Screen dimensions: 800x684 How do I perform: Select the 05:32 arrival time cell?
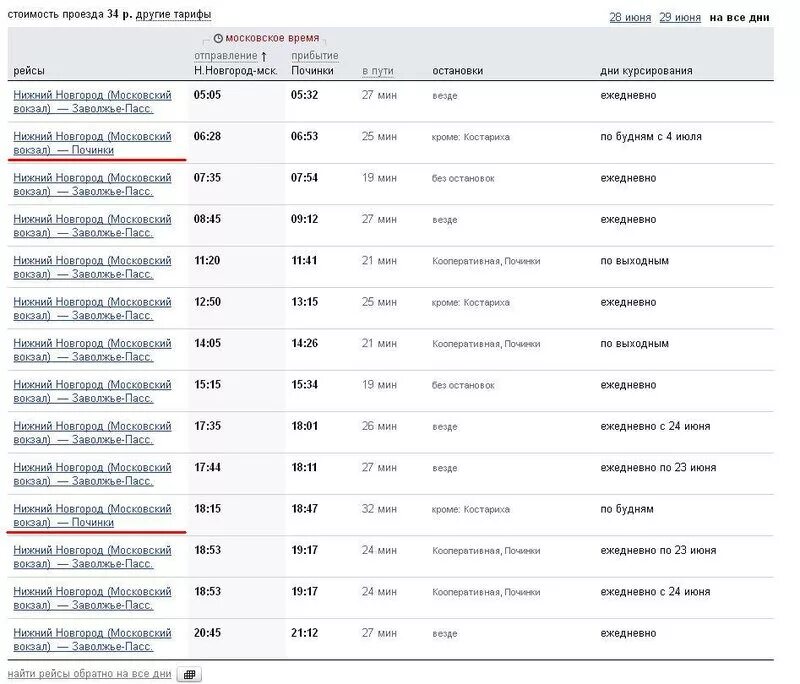tap(305, 95)
